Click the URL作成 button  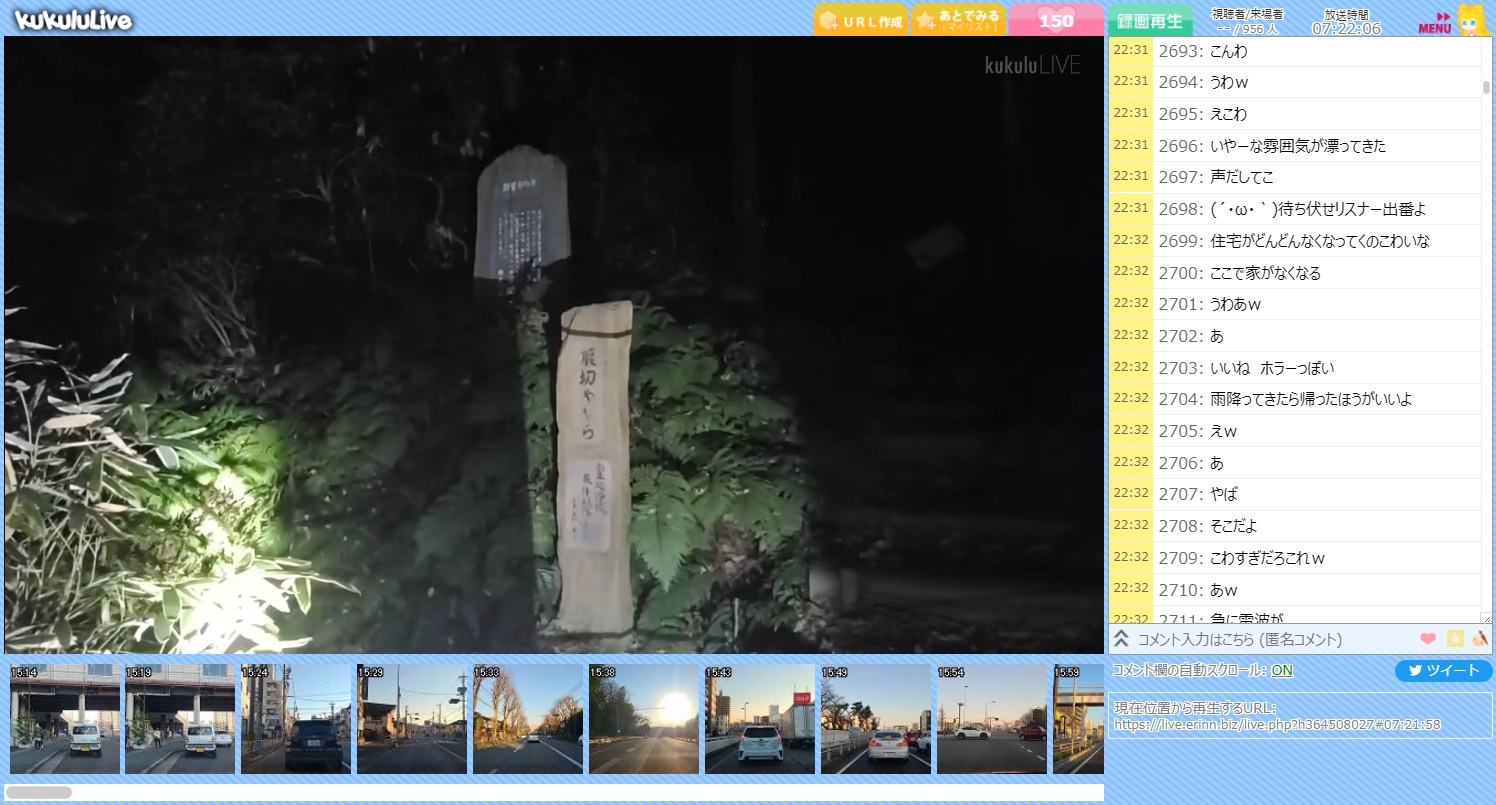(861, 21)
